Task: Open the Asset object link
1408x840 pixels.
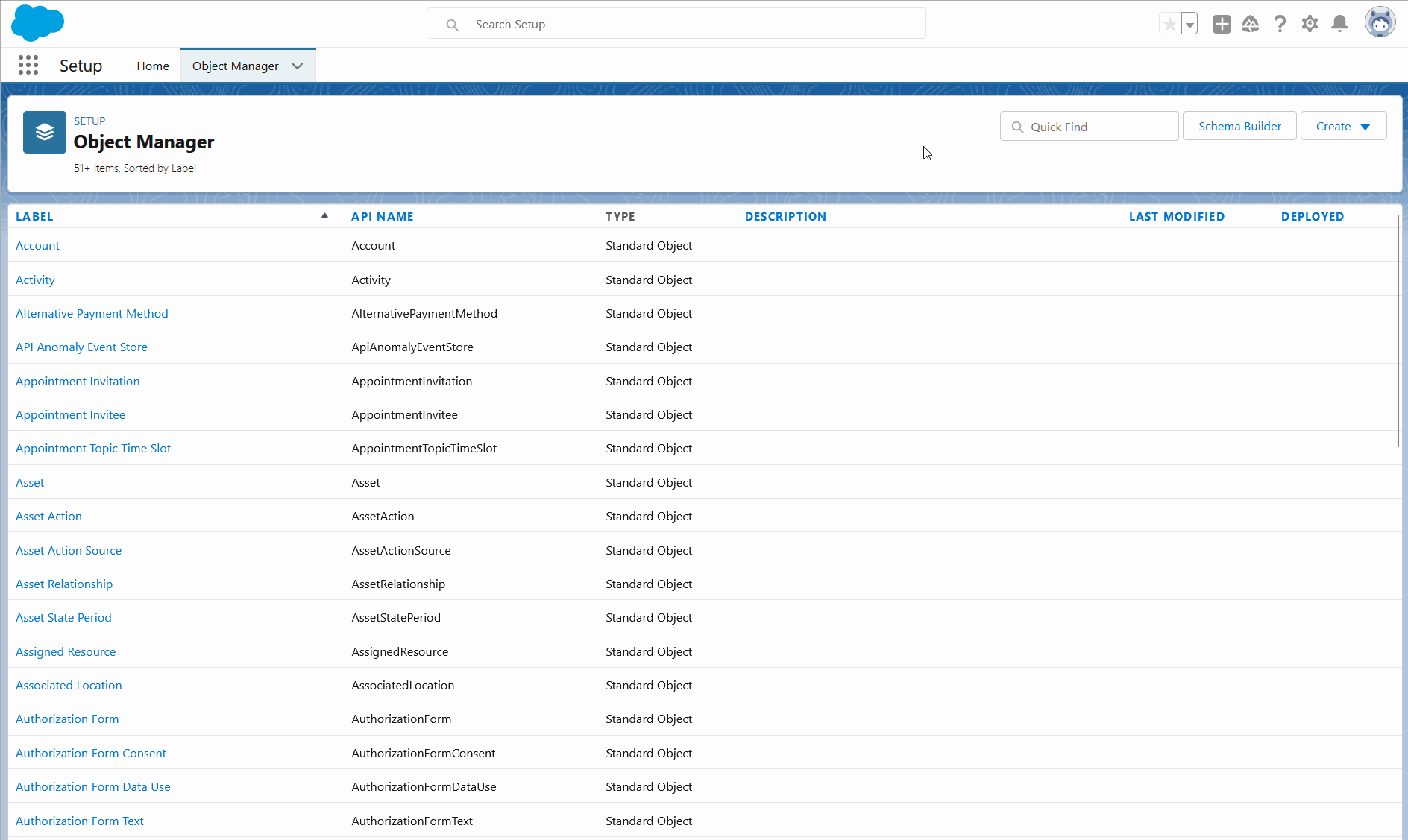Action: (30, 483)
